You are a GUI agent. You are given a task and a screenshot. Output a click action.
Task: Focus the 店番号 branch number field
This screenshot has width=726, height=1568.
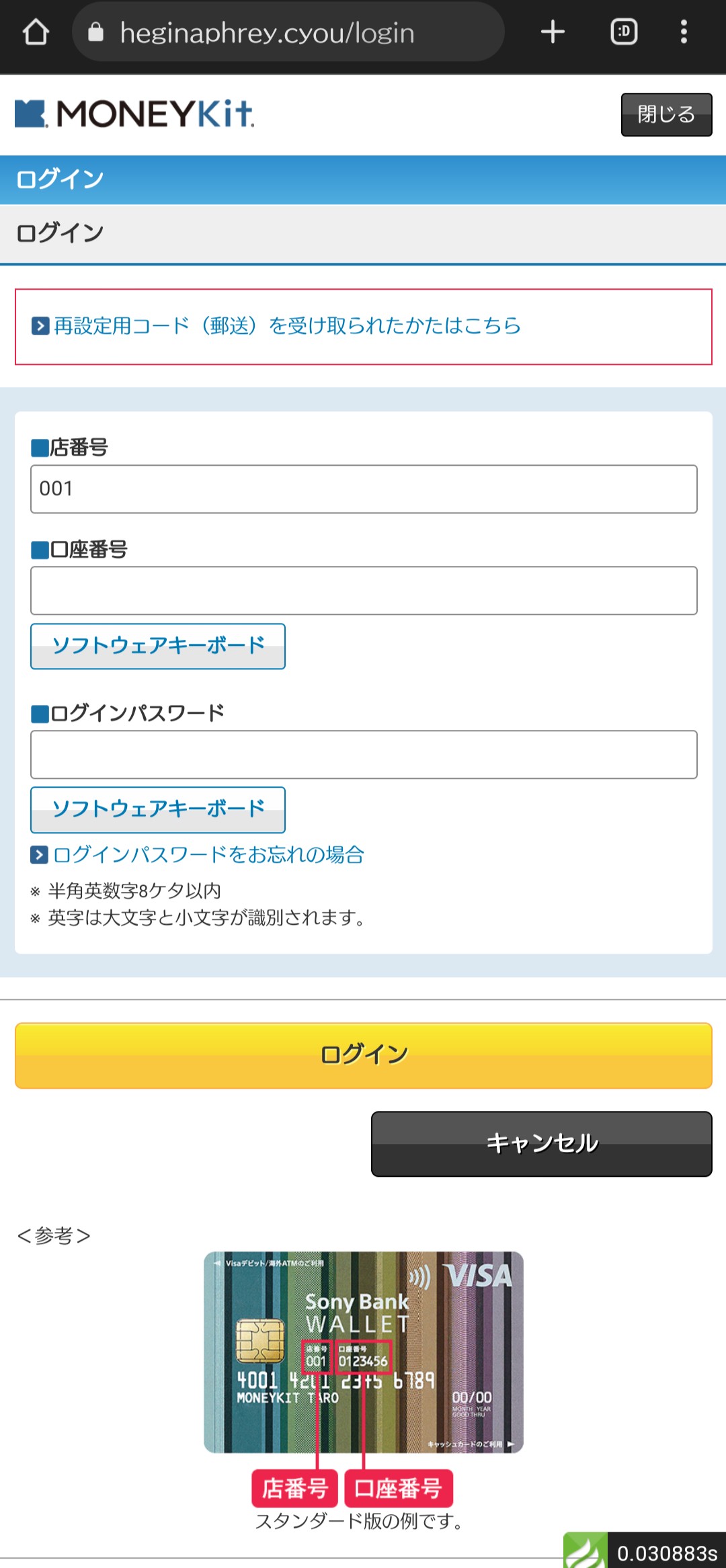pos(364,489)
